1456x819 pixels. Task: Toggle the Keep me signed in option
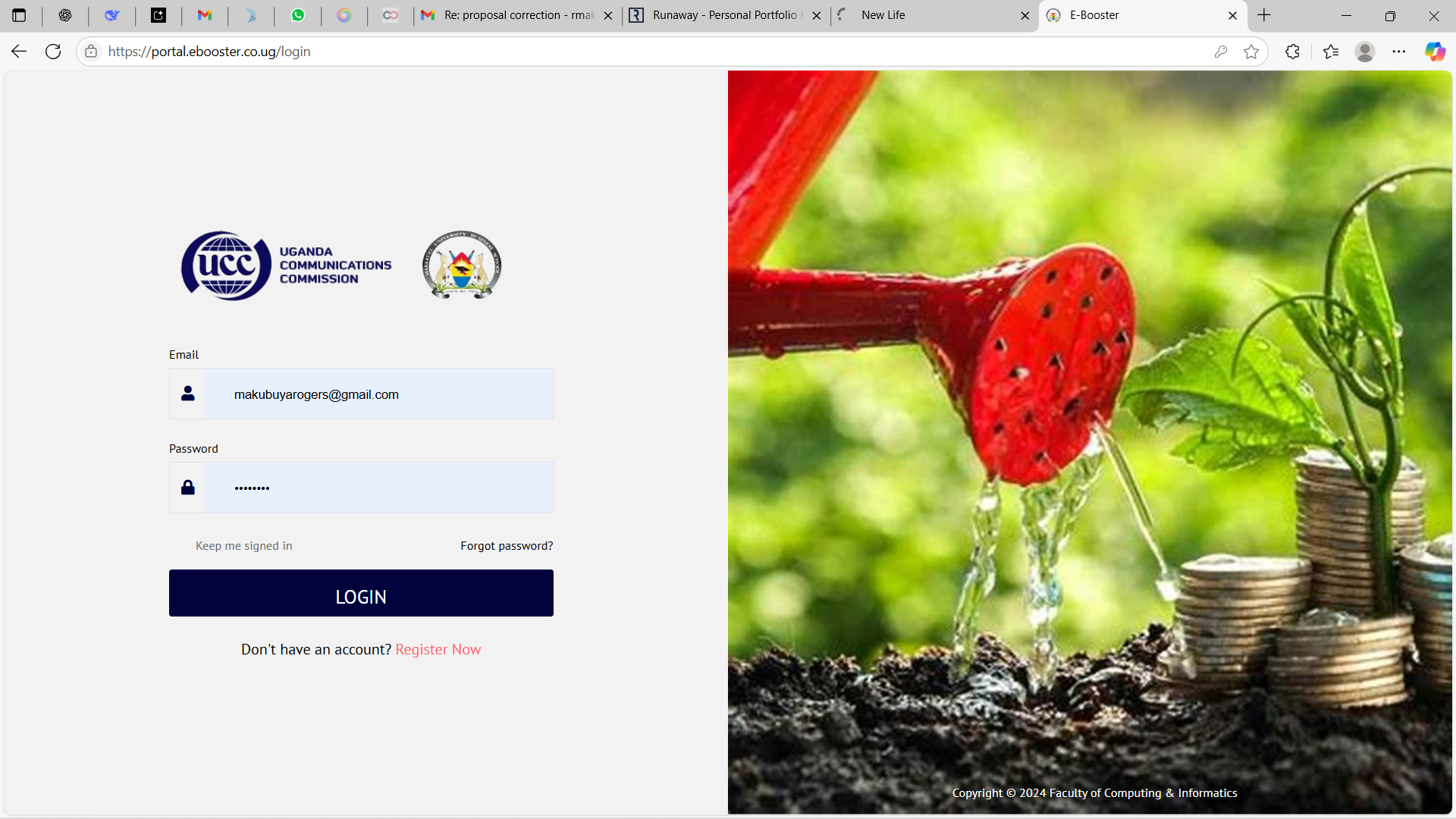pos(243,546)
